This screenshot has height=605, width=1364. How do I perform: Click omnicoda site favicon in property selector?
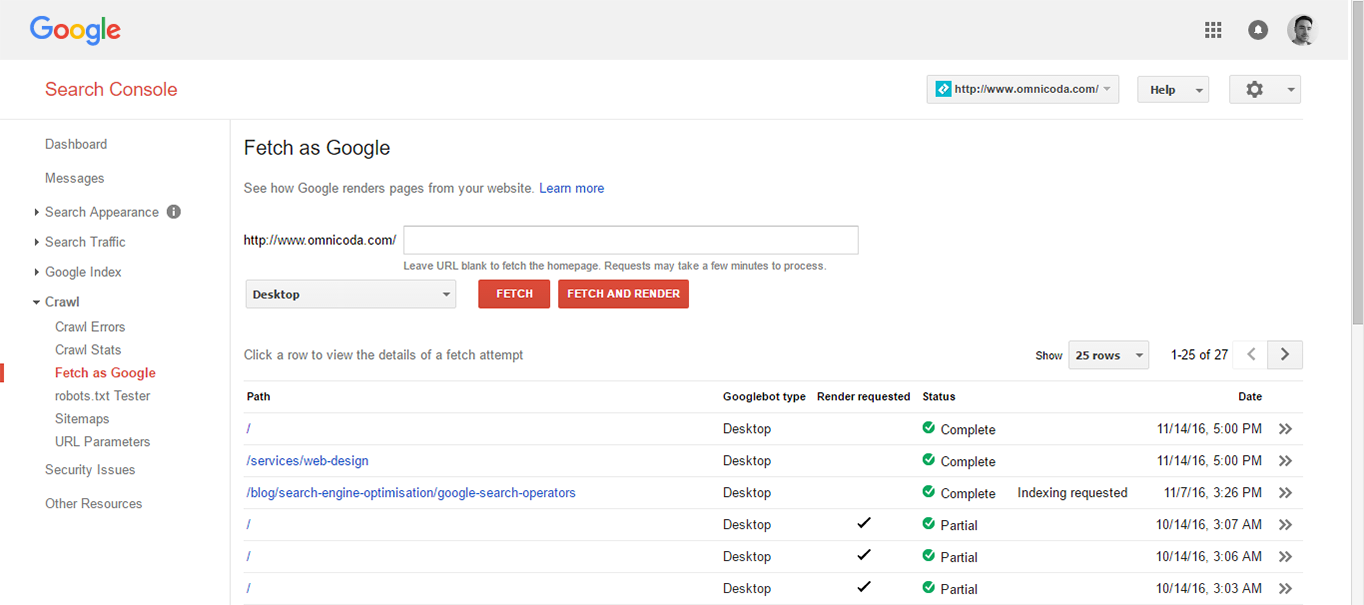click(943, 89)
